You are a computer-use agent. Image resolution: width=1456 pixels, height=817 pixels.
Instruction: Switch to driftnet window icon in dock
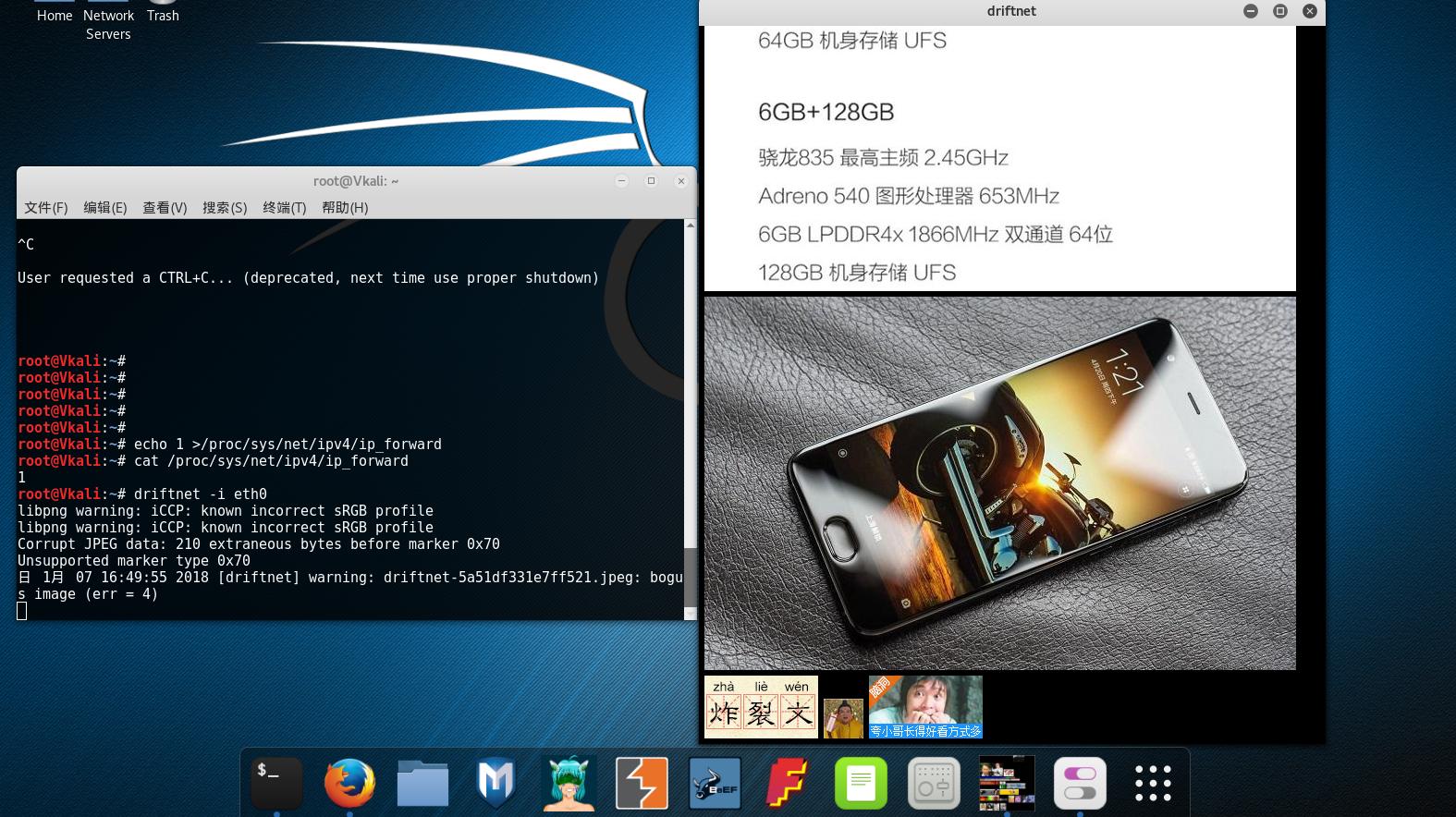coord(1007,783)
